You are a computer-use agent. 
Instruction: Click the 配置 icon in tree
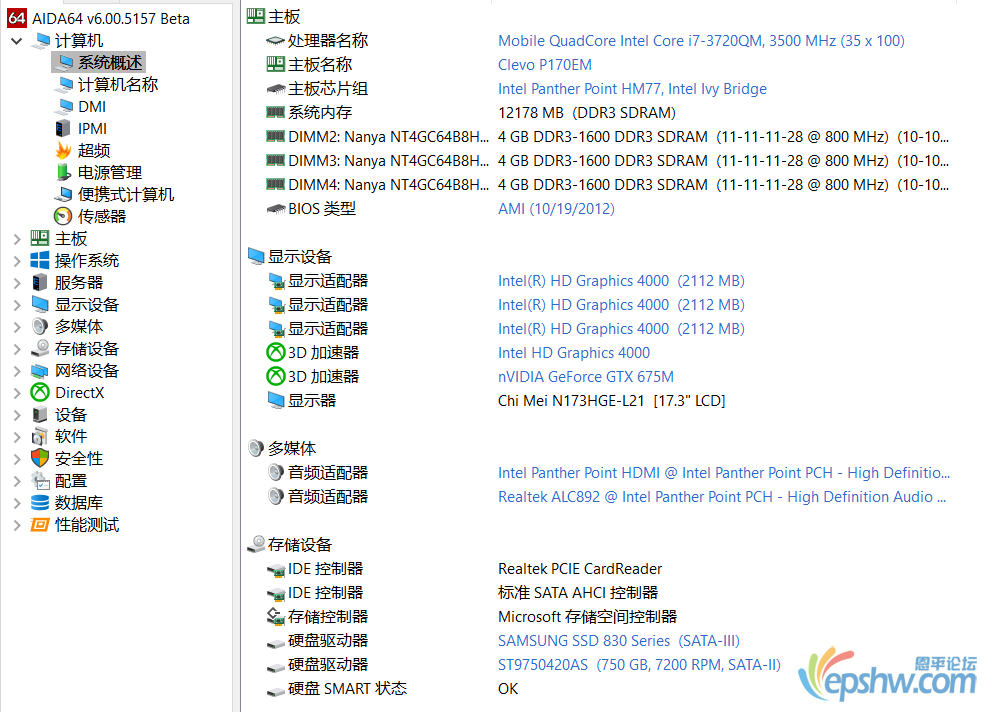pyautogui.click(x=40, y=481)
